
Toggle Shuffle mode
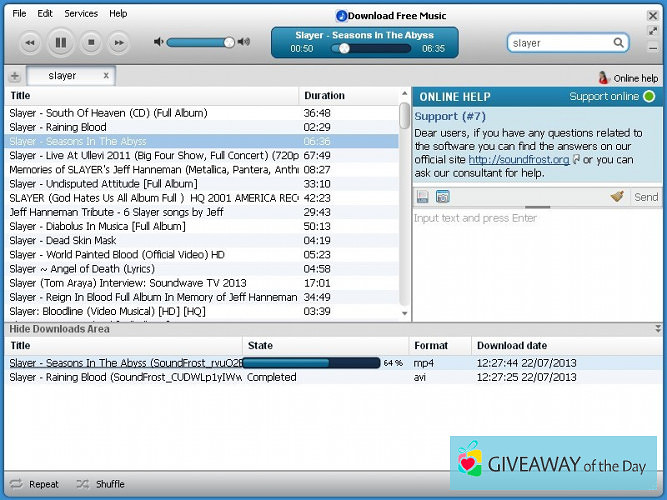point(100,484)
